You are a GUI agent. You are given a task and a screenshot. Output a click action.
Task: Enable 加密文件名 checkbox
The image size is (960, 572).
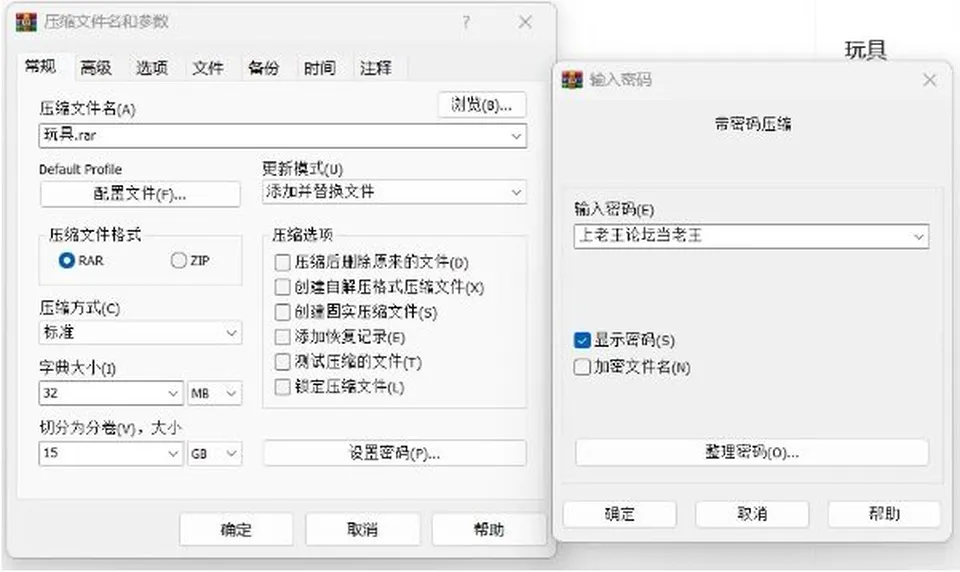(x=582, y=367)
